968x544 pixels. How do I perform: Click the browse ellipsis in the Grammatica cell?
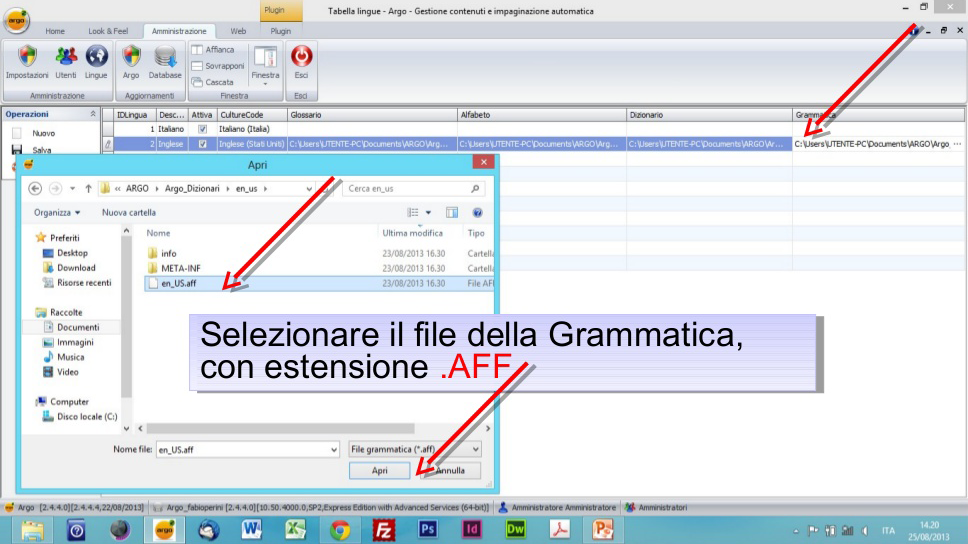(x=957, y=144)
